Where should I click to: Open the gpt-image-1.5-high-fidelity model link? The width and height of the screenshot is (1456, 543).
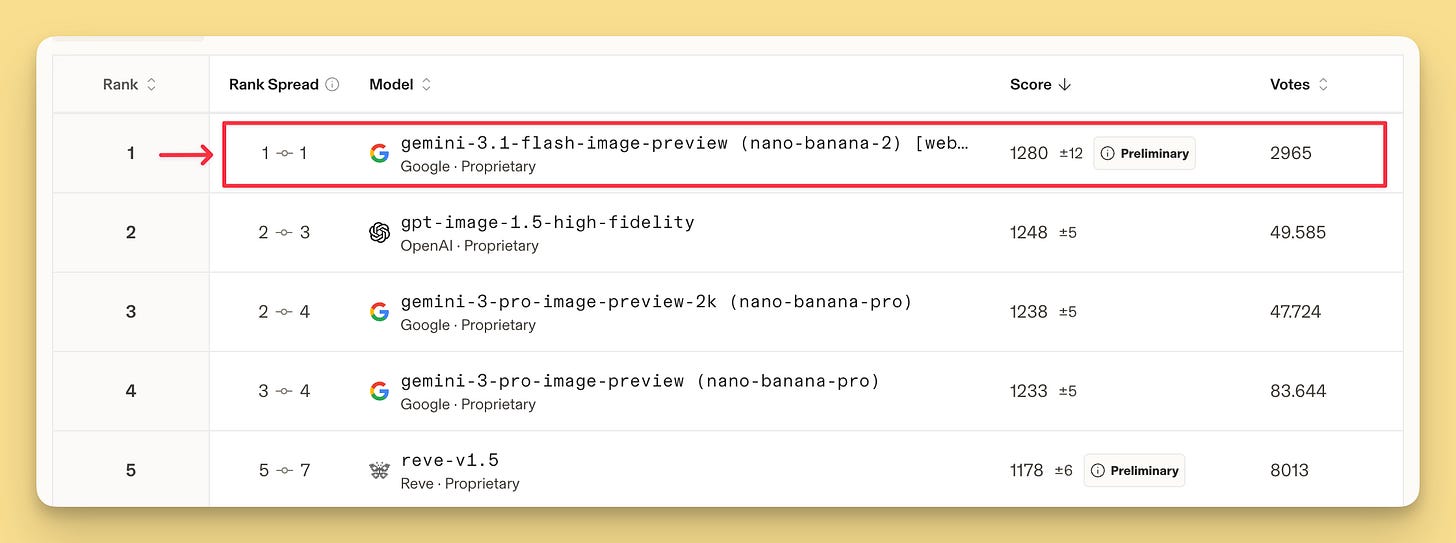(547, 222)
